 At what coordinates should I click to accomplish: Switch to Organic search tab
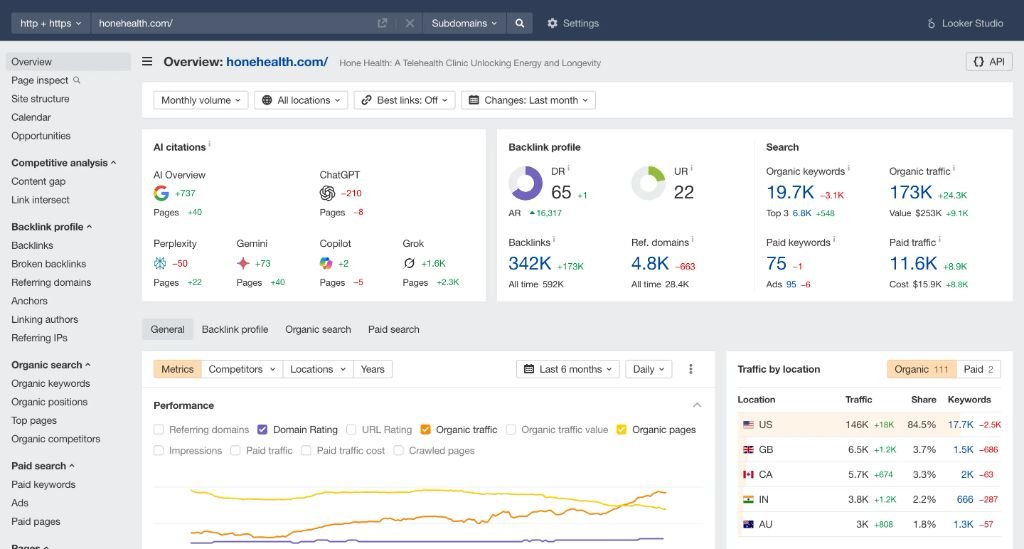tap(318, 330)
